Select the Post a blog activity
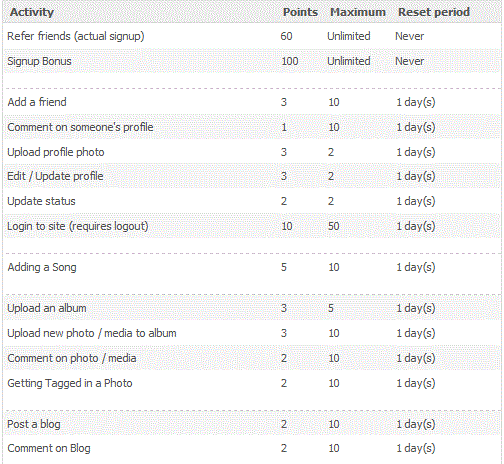The image size is (504, 464). click(34, 424)
